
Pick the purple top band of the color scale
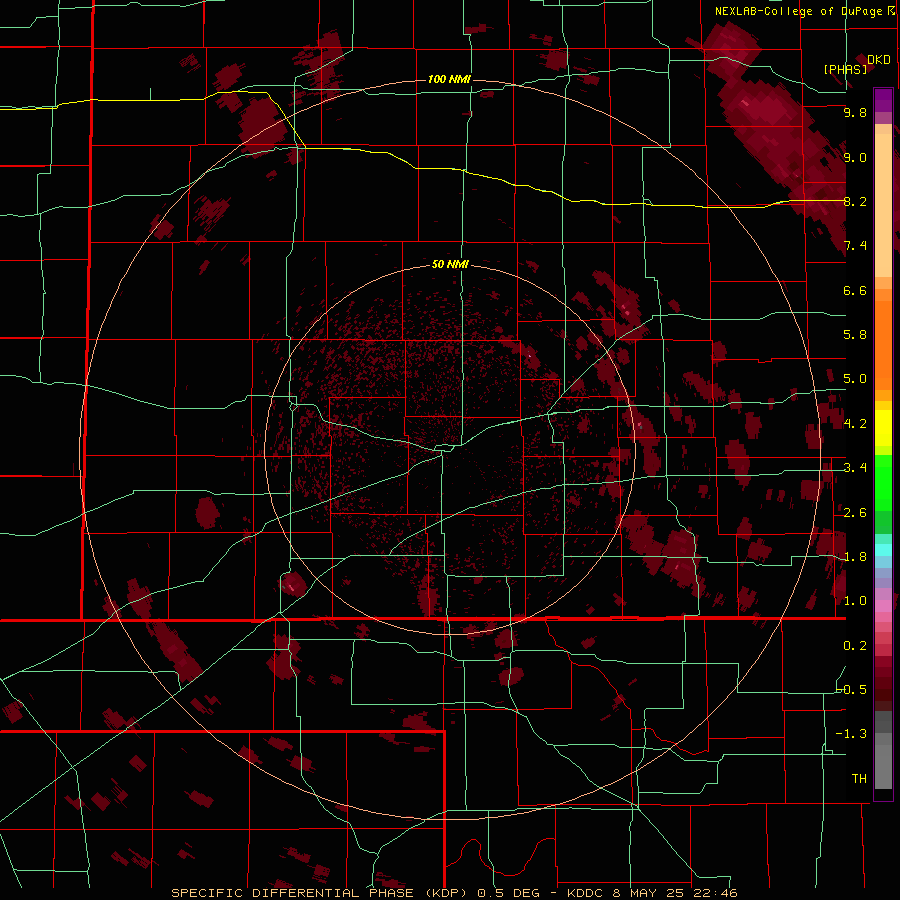pyautogui.click(x=883, y=100)
